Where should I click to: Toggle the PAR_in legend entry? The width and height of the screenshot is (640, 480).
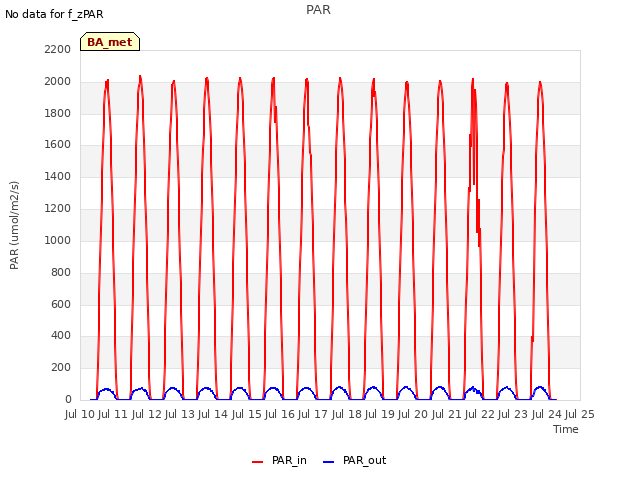coord(279,460)
